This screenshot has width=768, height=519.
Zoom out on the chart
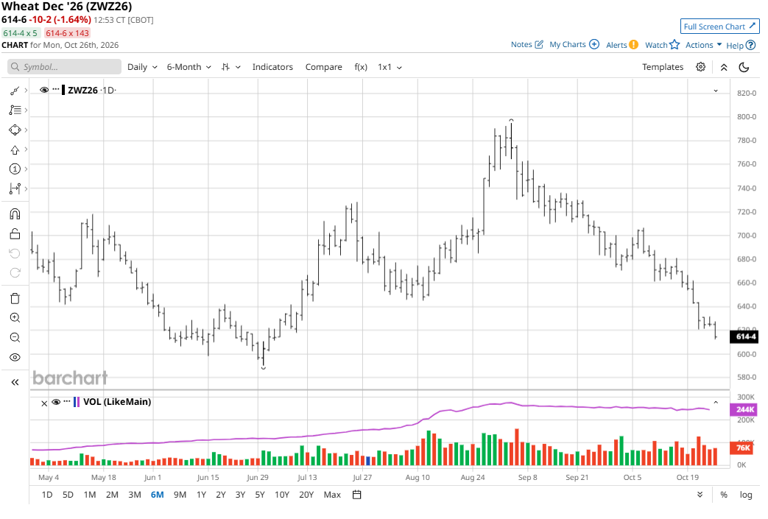[x=15, y=337]
